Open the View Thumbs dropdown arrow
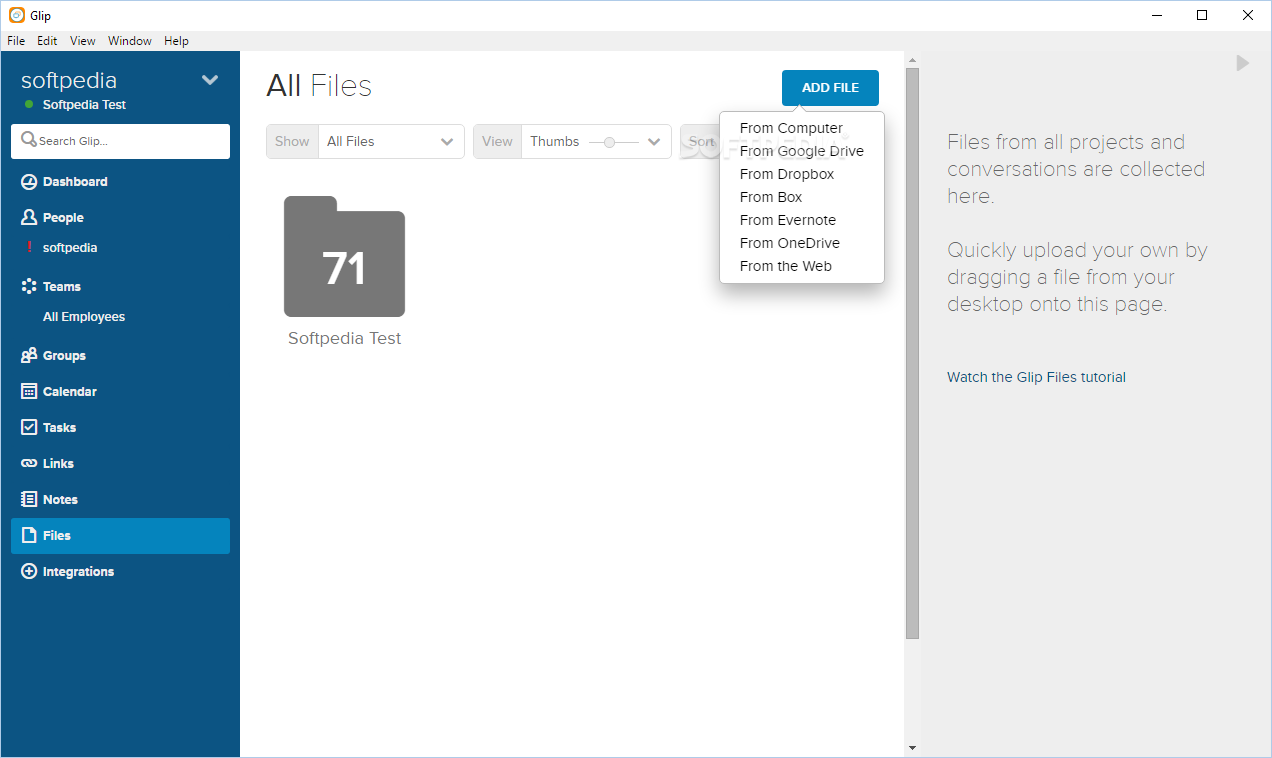This screenshot has width=1272, height=758. pyautogui.click(x=655, y=142)
